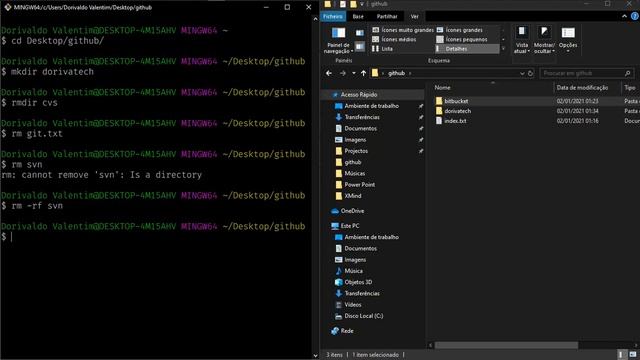Open Músicas folder in sidebar
640x360 pixels.
[355, 173]
